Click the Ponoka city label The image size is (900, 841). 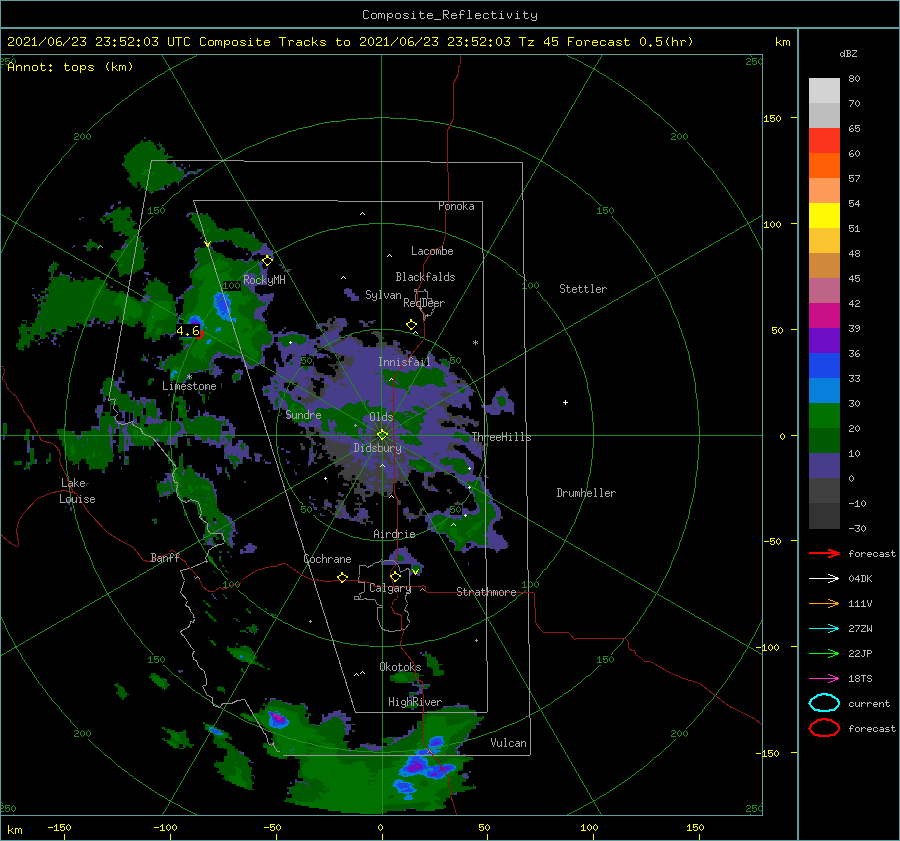tap(456, 206)
